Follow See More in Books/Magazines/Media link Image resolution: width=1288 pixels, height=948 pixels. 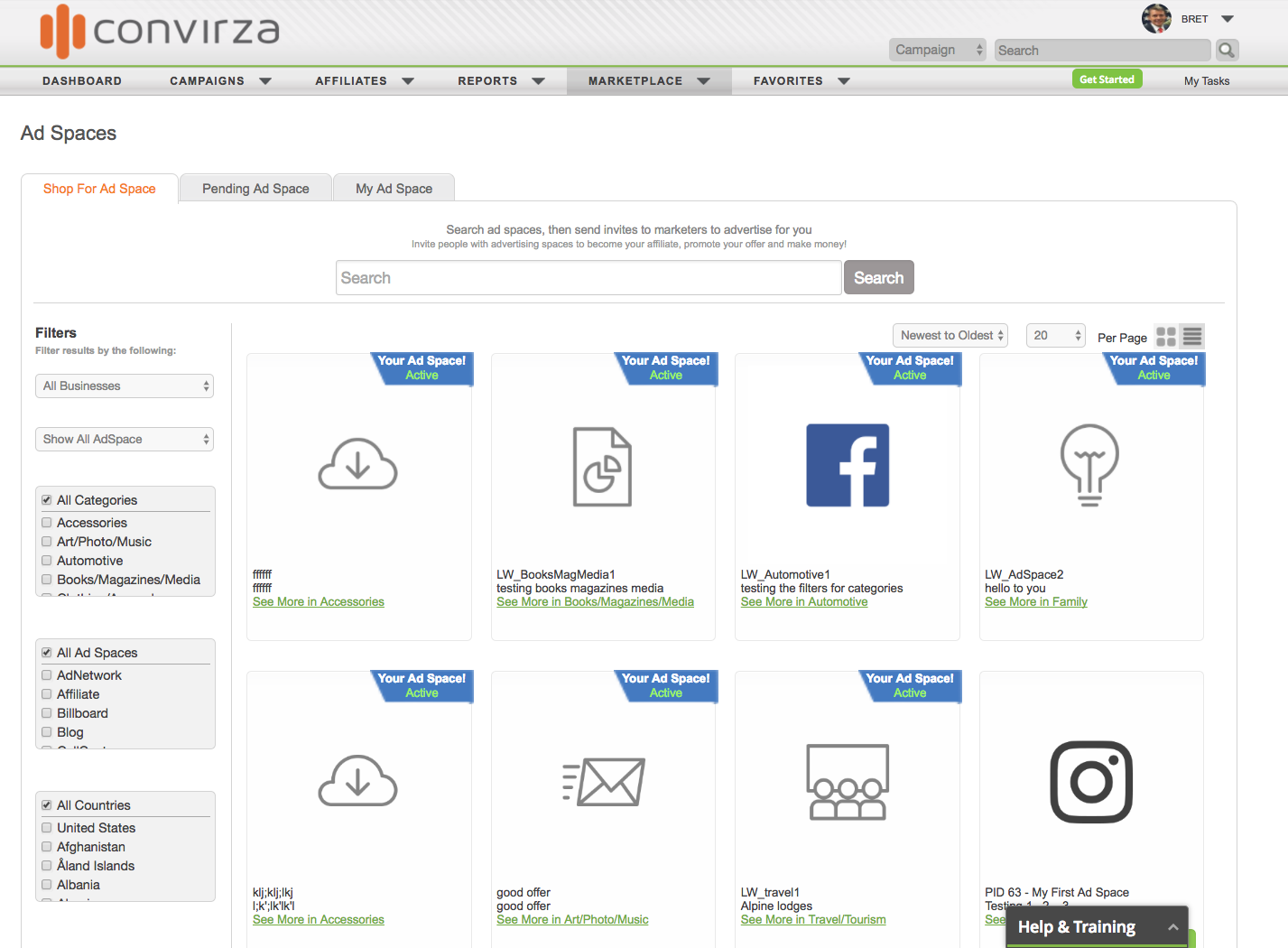595,601
